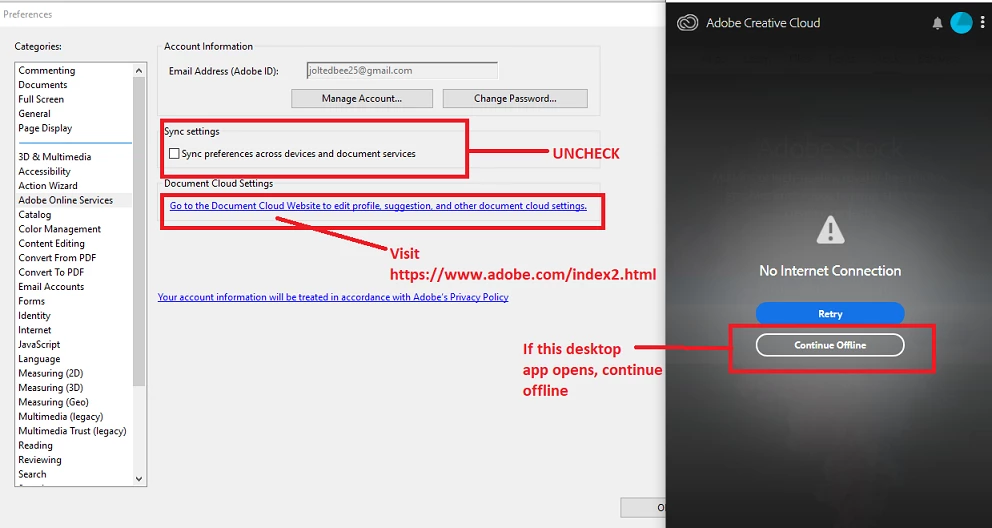Viewport: 992px width, 528px height.
Task: Choose Continue Offline in Creative Cloud
Action: (x=830, y=345)
